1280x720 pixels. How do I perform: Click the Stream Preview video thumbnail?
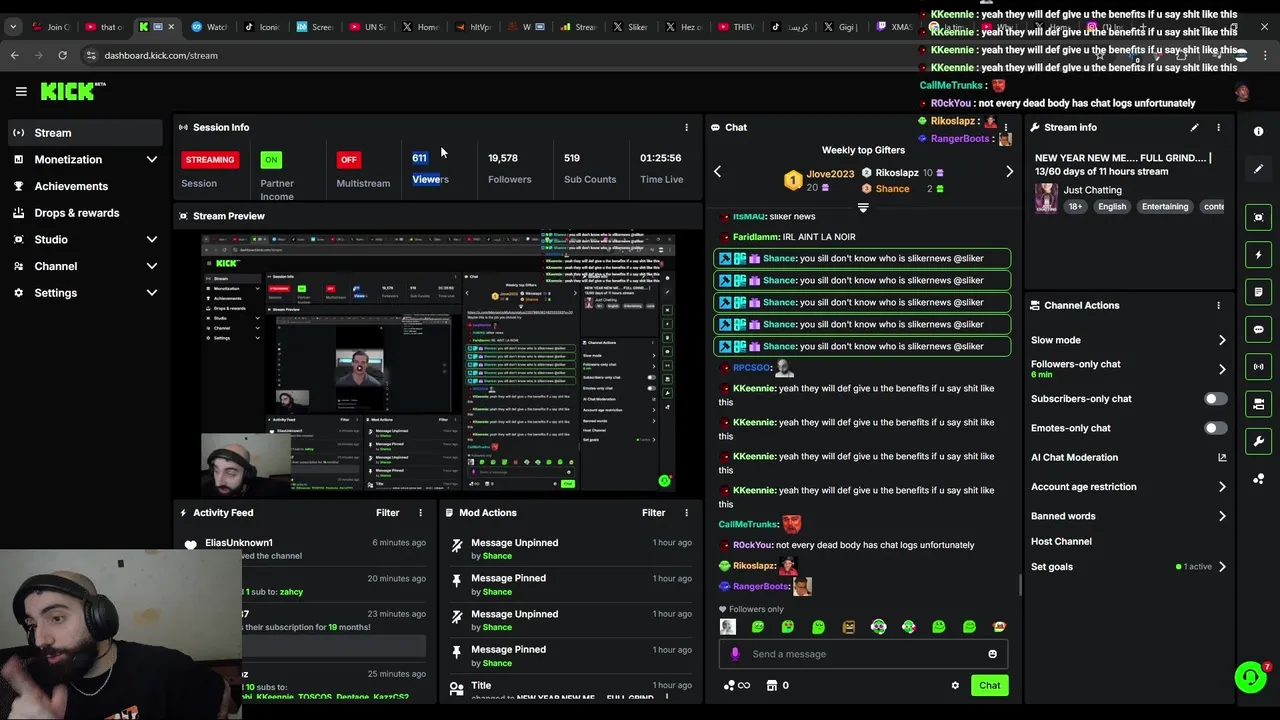[438, 362]
